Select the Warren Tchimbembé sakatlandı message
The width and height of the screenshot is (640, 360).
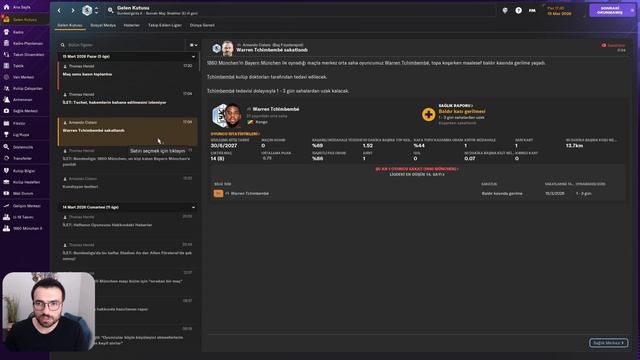[x=128, y=131]
